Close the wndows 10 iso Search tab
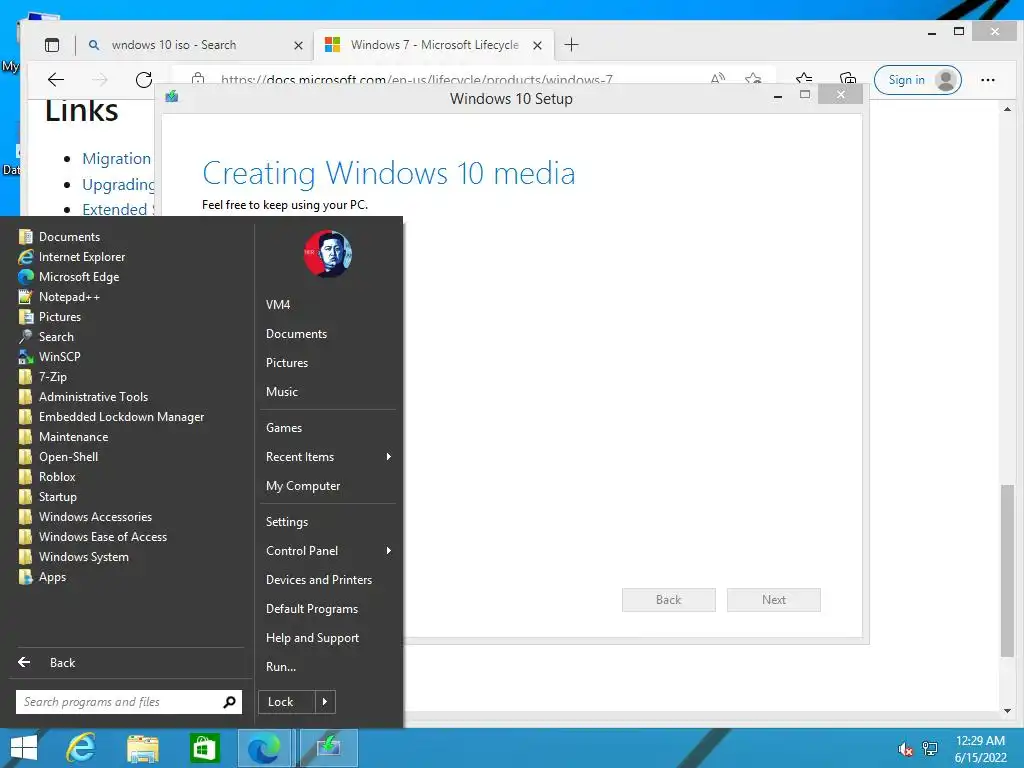Viewport: 1024px width, 768px height. (298, 46)
